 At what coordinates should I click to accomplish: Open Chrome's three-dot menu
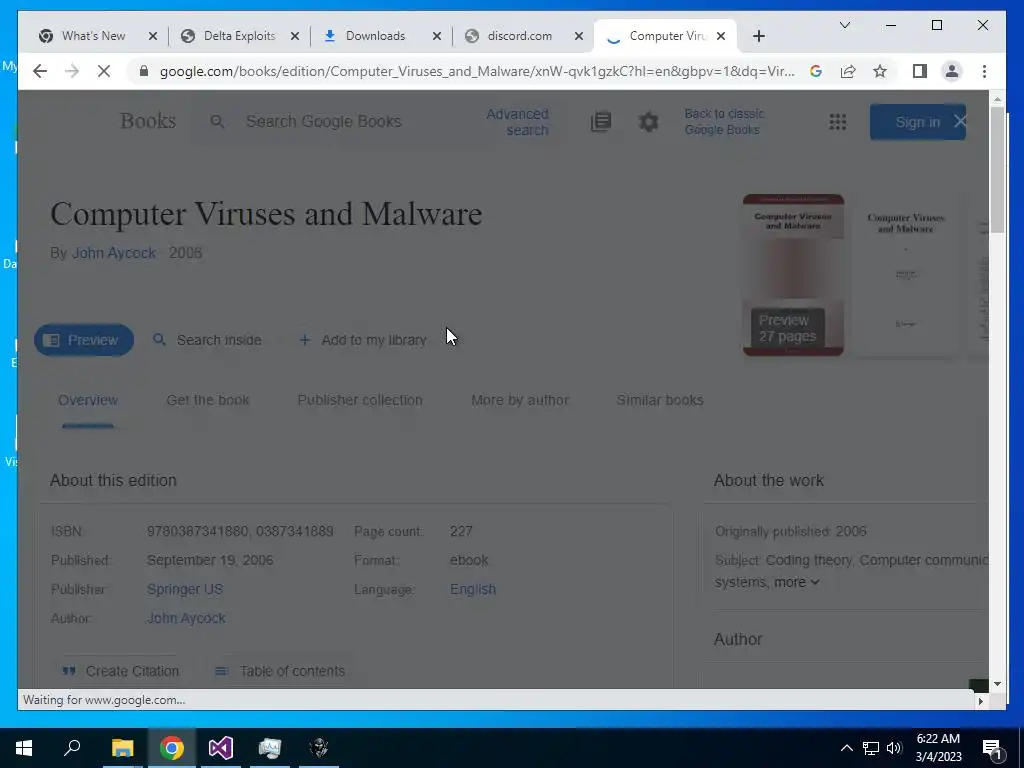[984, 71]
